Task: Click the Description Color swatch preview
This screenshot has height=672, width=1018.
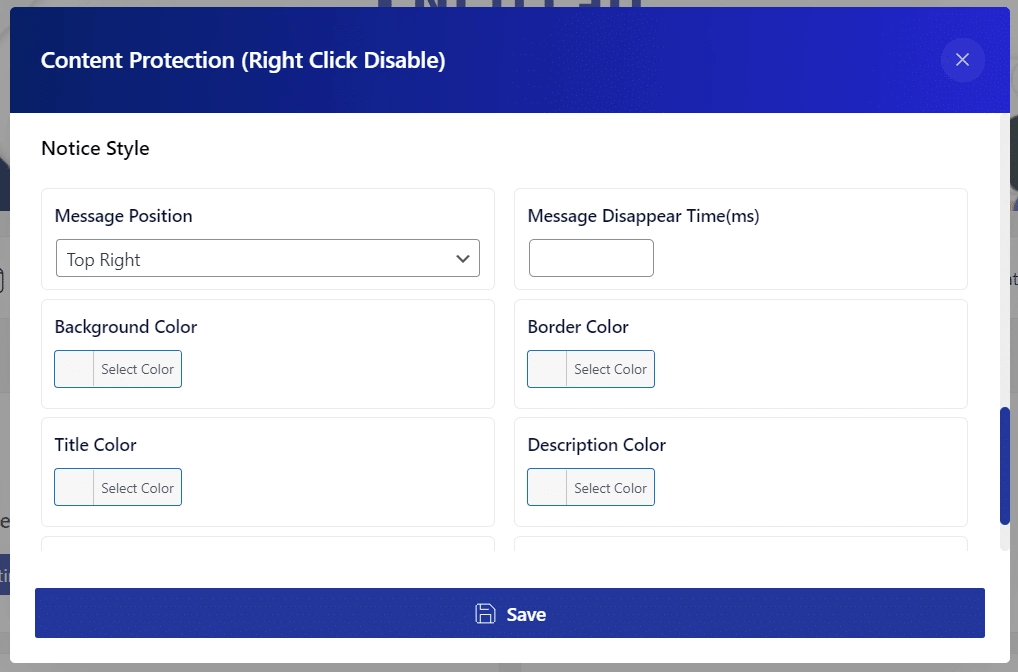Action: click(x=545, y=487)
